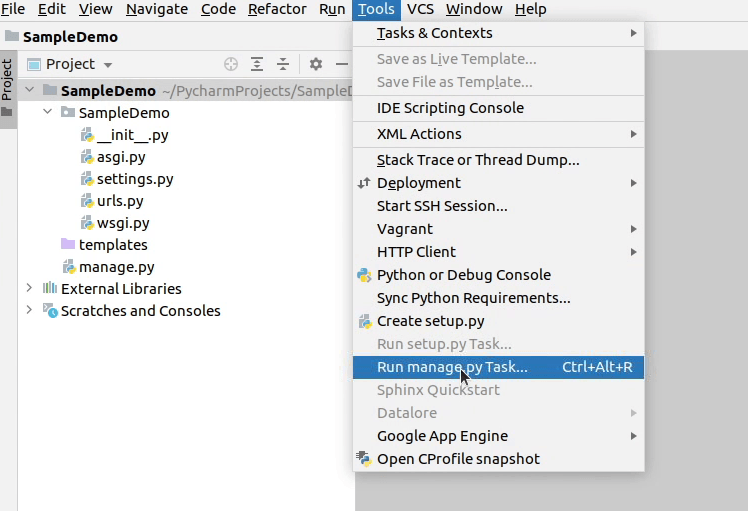Screen dimensions: 748x511
Task: Click the icon next to Create setup.py
Action: click(x=364, y=321)
